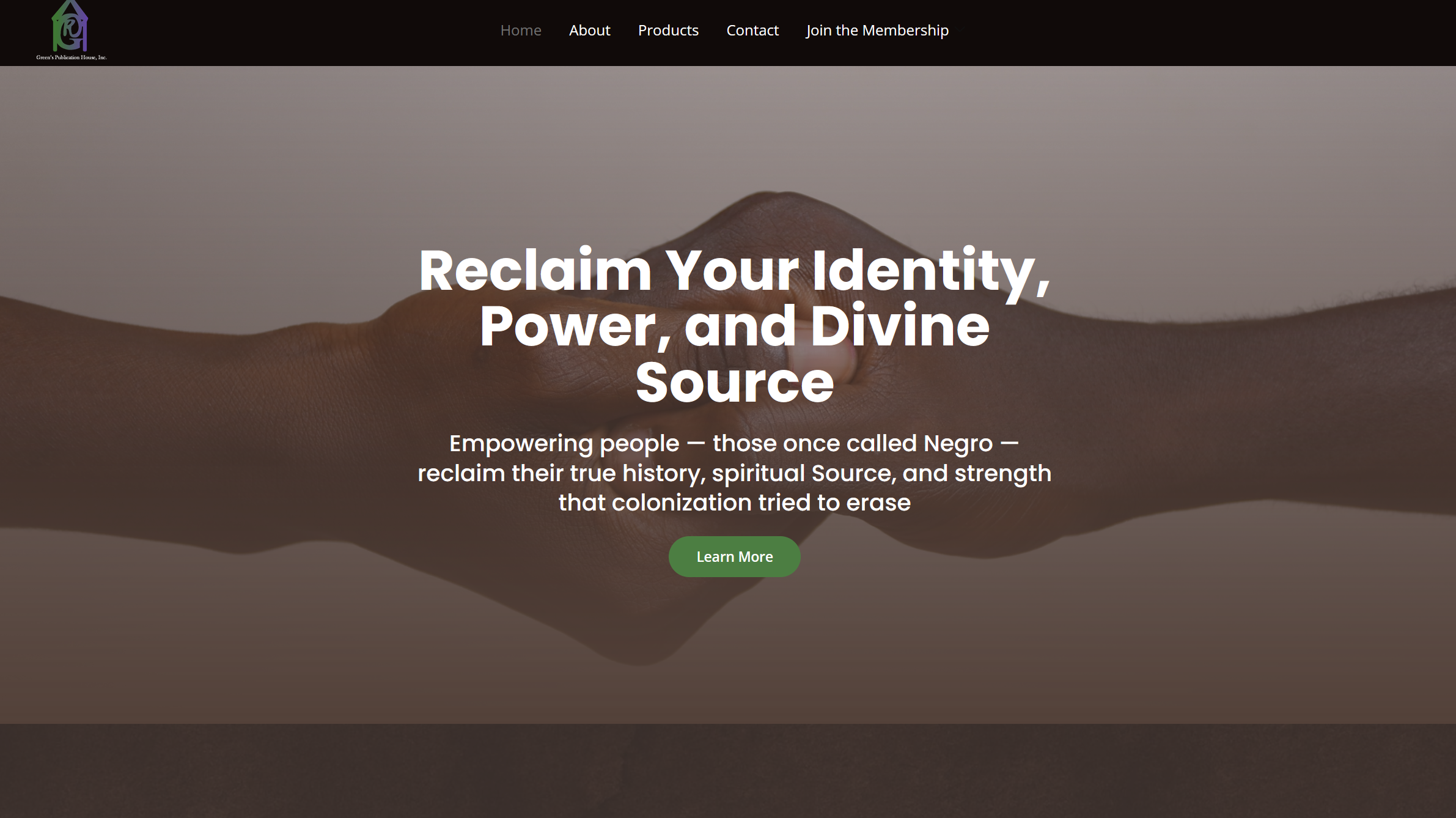The height and width of the screenshot is (818, 1456).
Task: Go to the Home nav link
Action: (x=521, y=30)
